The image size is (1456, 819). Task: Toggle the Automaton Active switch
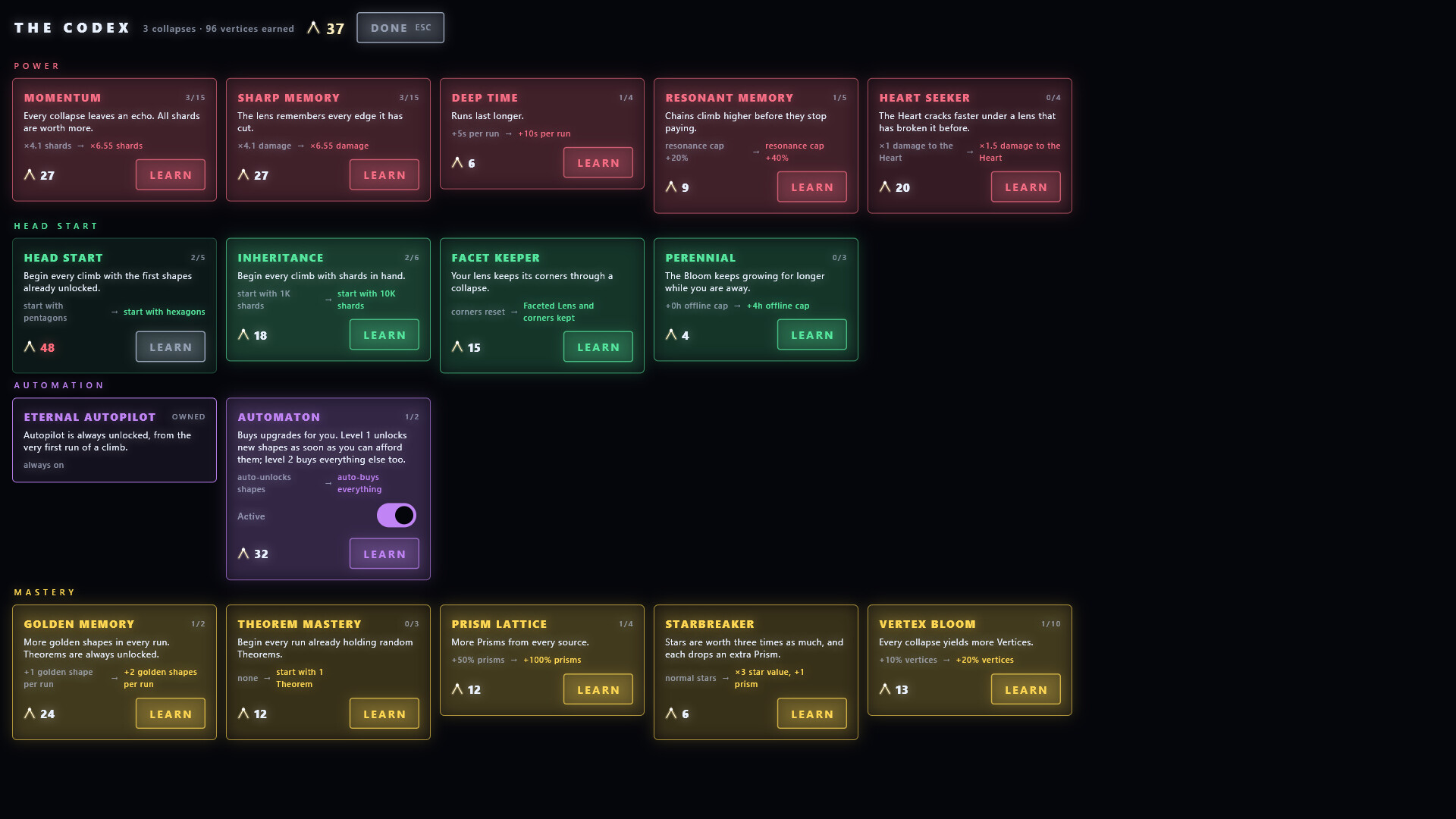(x=397, y=516)
